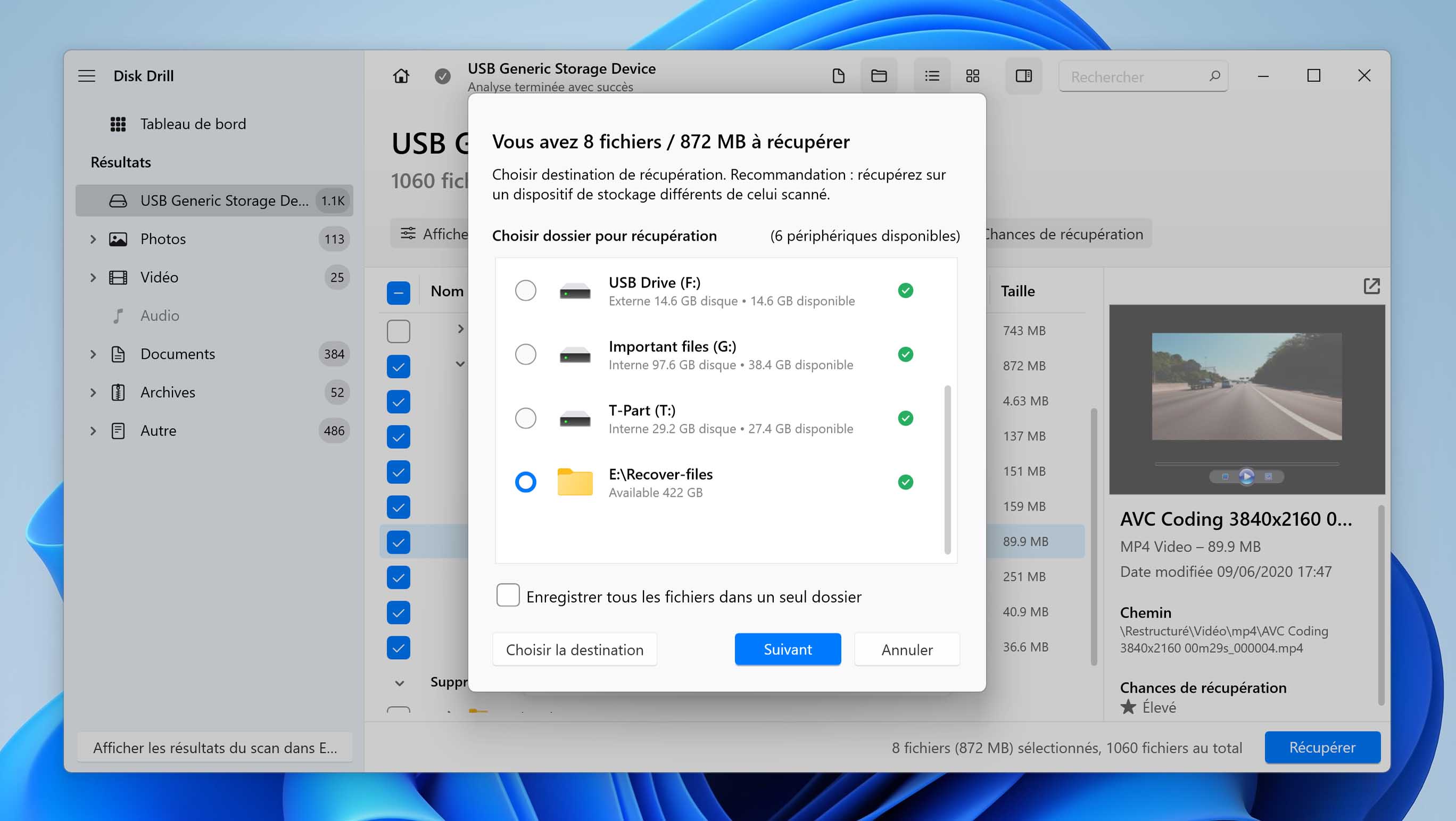Select T-Part (T:) radio button
Image resolution: width=1456 pixels, height=821 pixels.
526,418
